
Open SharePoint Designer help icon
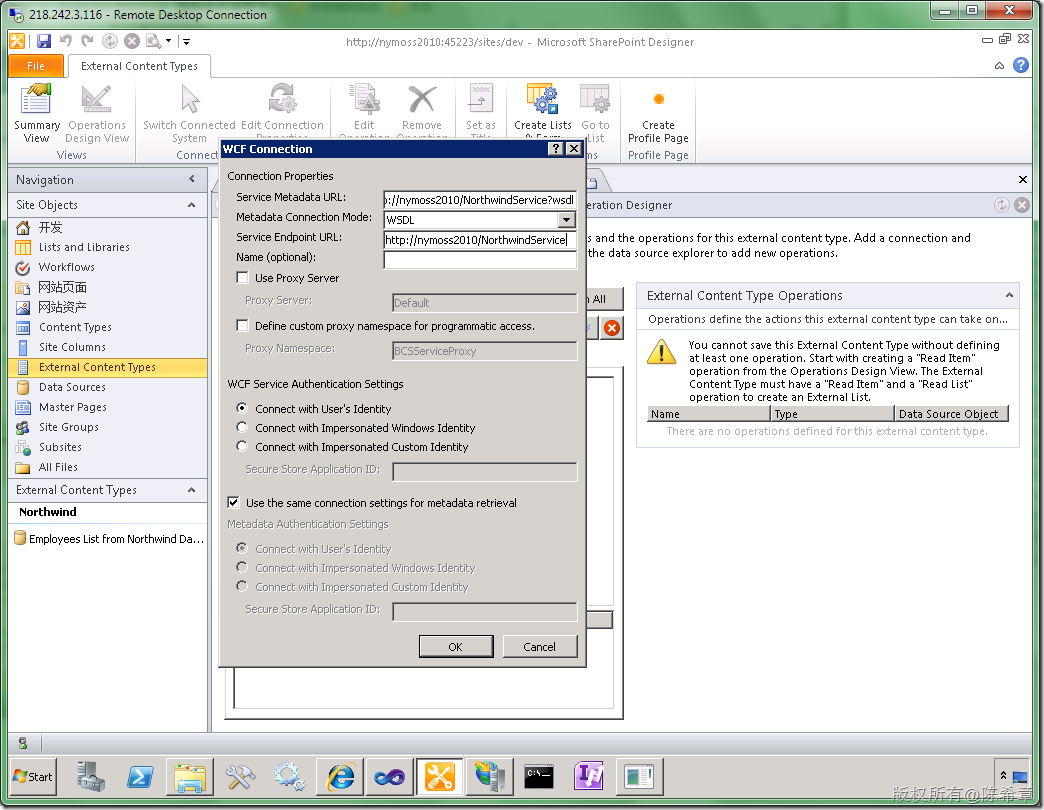pyautogui.click(x=1021, y=65)
